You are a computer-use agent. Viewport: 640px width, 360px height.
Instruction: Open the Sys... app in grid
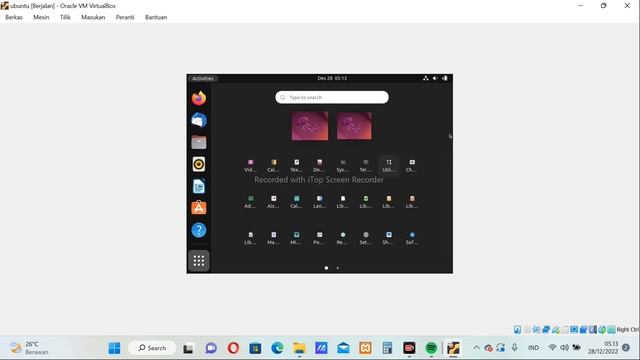[342, 165]
